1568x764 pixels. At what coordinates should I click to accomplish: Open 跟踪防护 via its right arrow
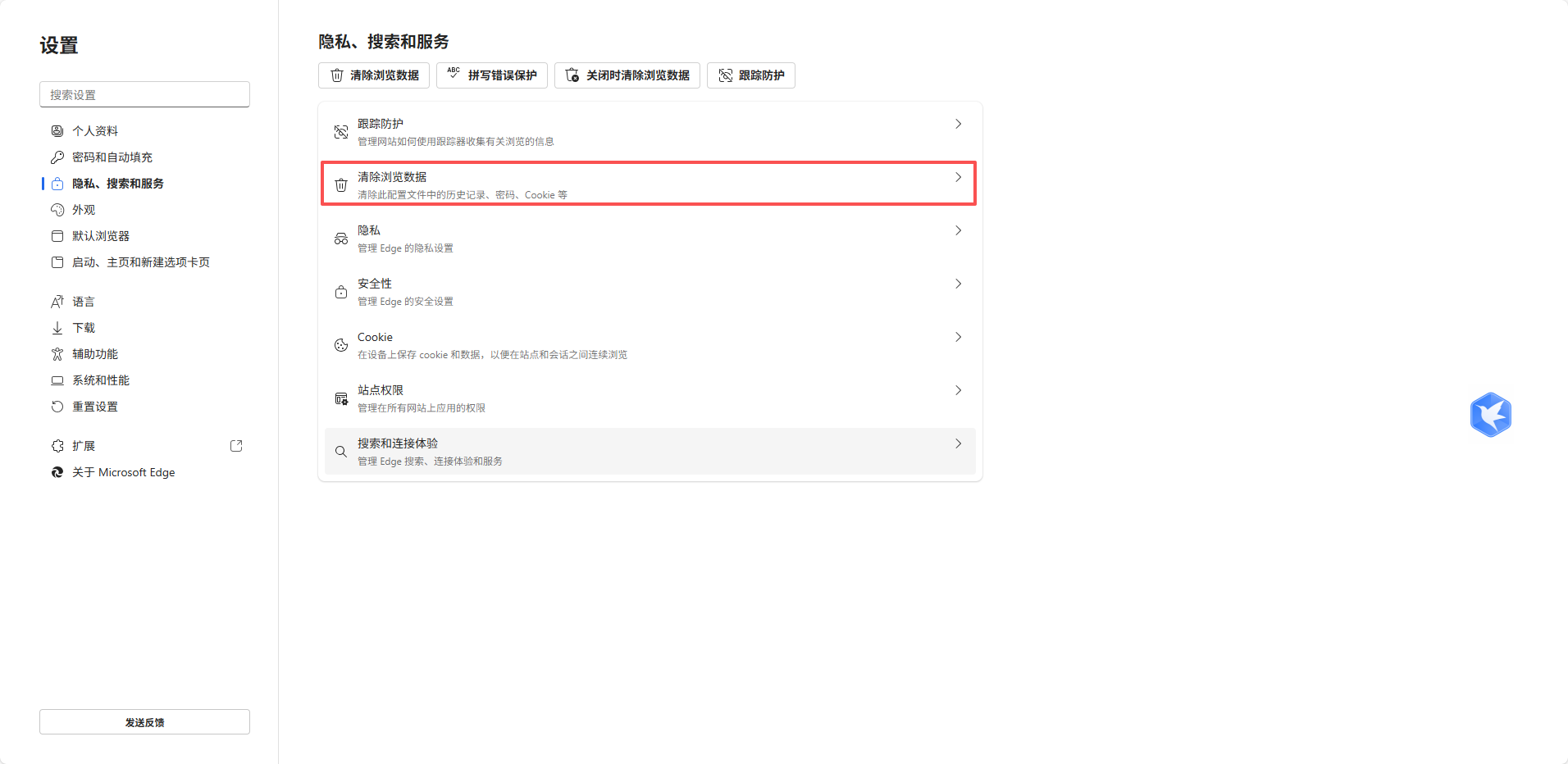(x=957, y=124)
